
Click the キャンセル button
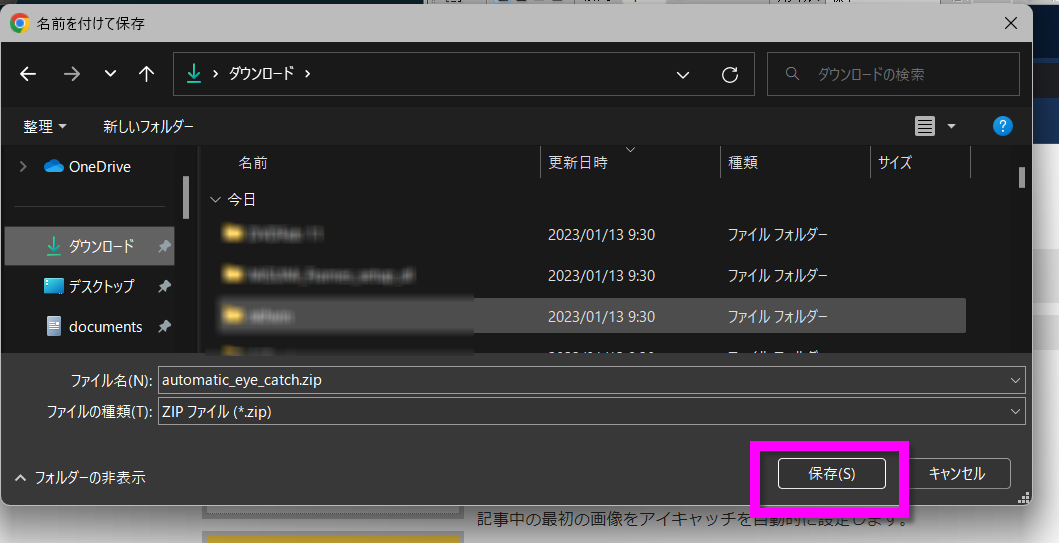pyautogui.click(x=956, y=474)
